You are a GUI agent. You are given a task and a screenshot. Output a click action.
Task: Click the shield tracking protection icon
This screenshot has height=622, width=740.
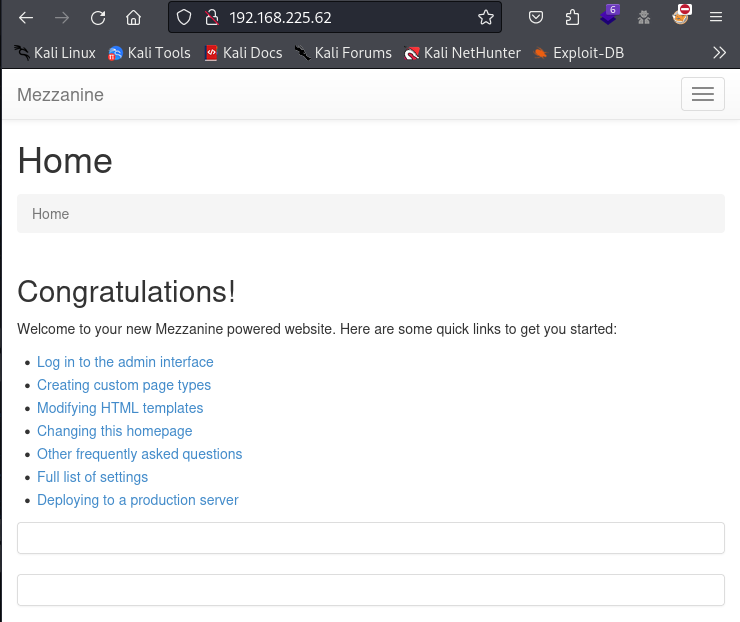pyautogui.click(x=184, y=17)
